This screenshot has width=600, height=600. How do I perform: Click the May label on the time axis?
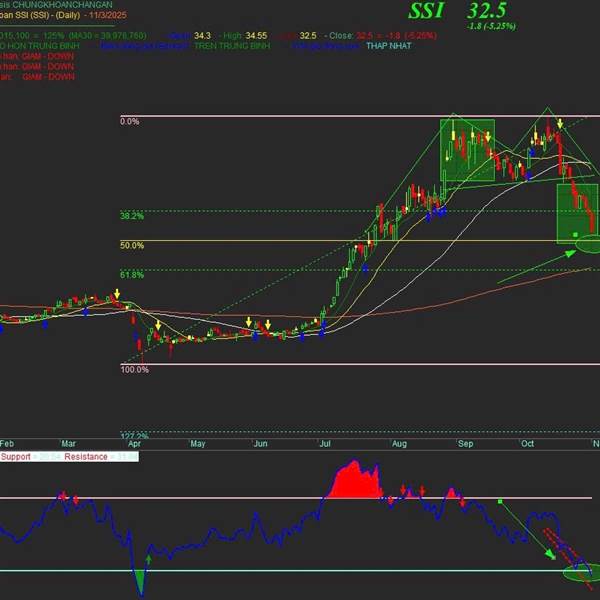pyautogui.click(x=198, y=444)
